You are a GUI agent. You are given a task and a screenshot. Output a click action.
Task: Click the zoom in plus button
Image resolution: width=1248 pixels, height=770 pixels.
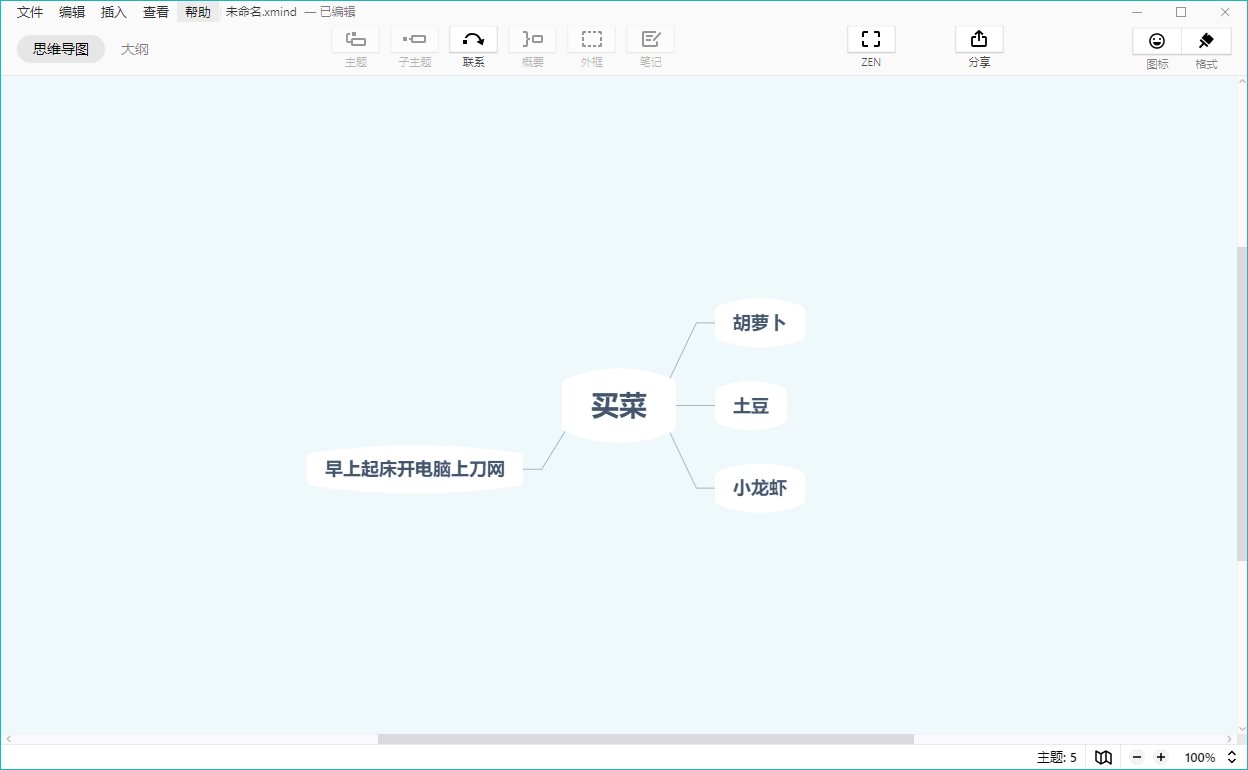(x=1161, y=758)
